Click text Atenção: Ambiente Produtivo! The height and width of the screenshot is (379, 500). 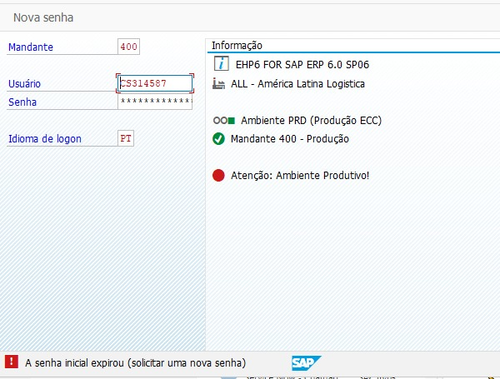click(x=300, y=175)
